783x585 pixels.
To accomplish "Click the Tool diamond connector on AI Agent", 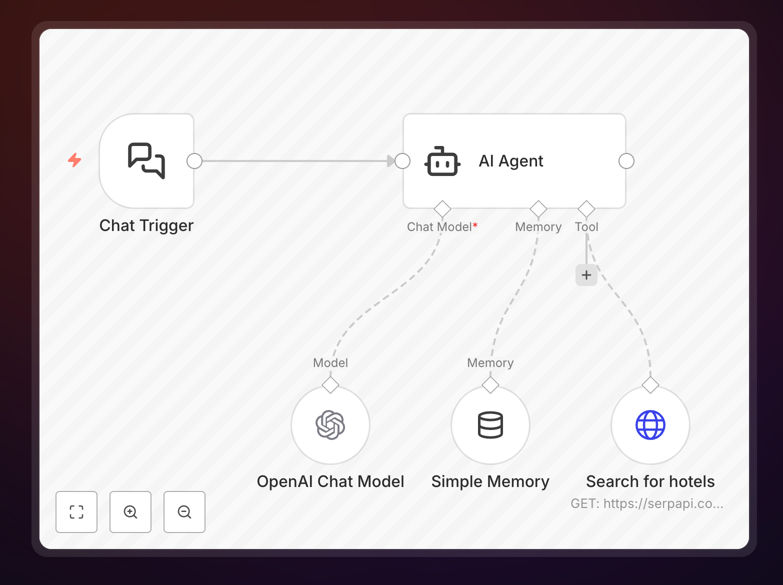I will pos(586,209).
